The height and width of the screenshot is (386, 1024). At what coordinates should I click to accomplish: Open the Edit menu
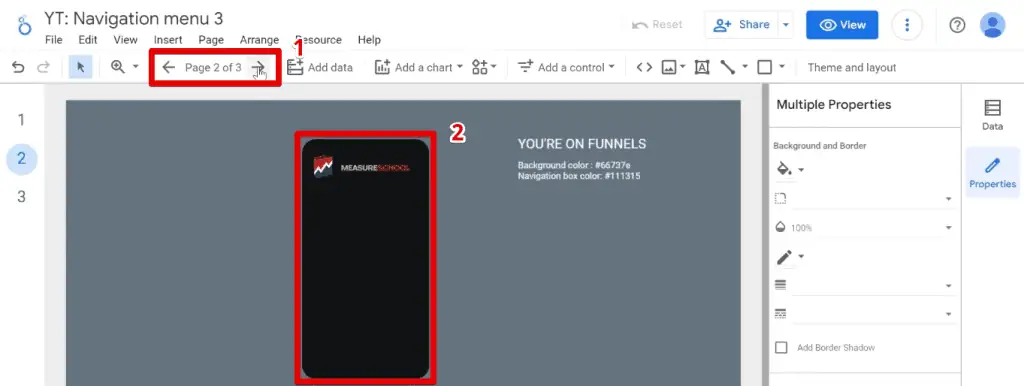click(x=88, y=40)
